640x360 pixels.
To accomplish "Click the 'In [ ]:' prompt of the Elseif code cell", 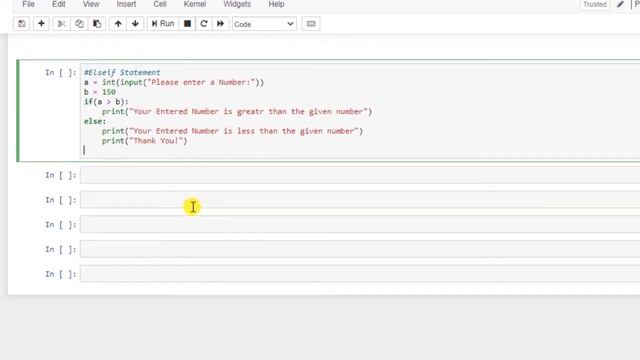I will pos(60,72).
